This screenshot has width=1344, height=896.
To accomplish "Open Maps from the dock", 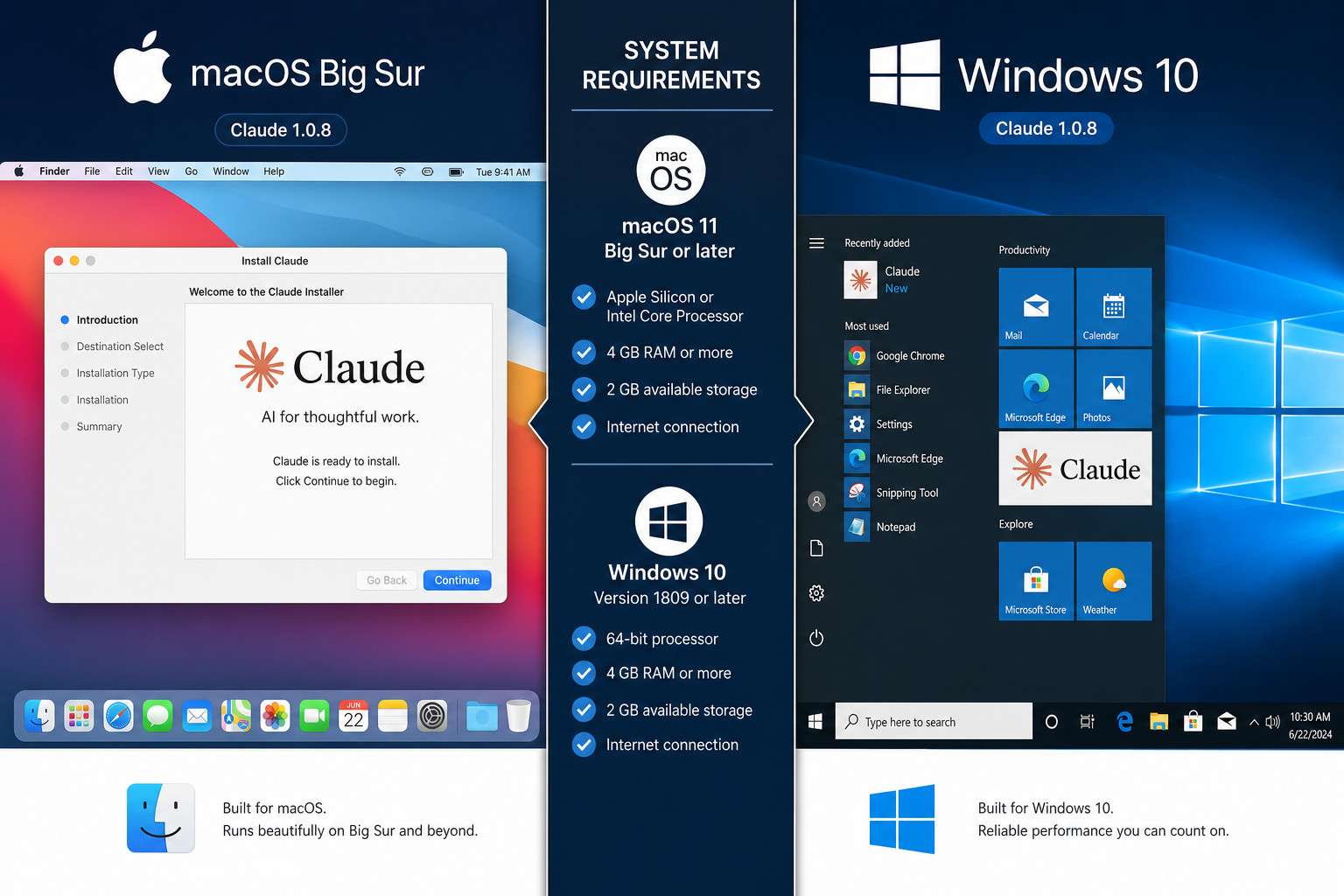I will (x=236, y=716).
